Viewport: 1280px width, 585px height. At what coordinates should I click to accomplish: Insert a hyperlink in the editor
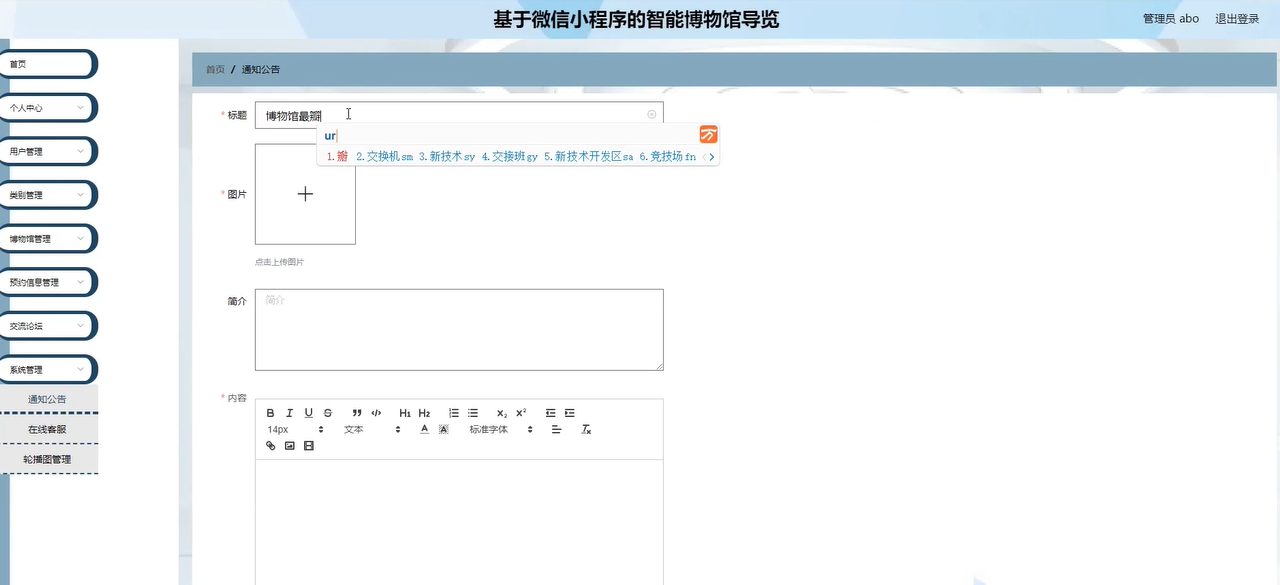[x=270, y=446]
